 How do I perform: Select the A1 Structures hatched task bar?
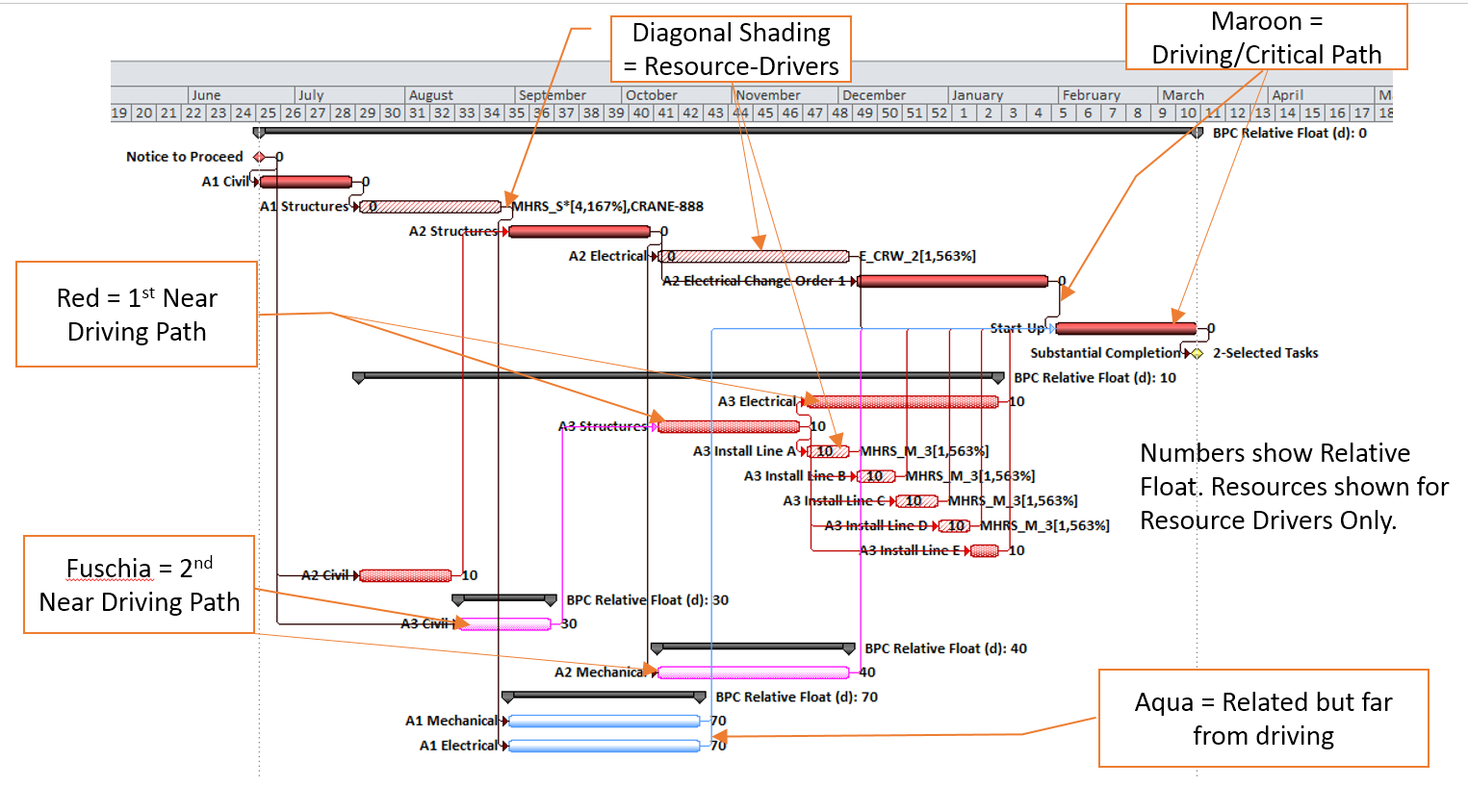click(x=430, y=206)
